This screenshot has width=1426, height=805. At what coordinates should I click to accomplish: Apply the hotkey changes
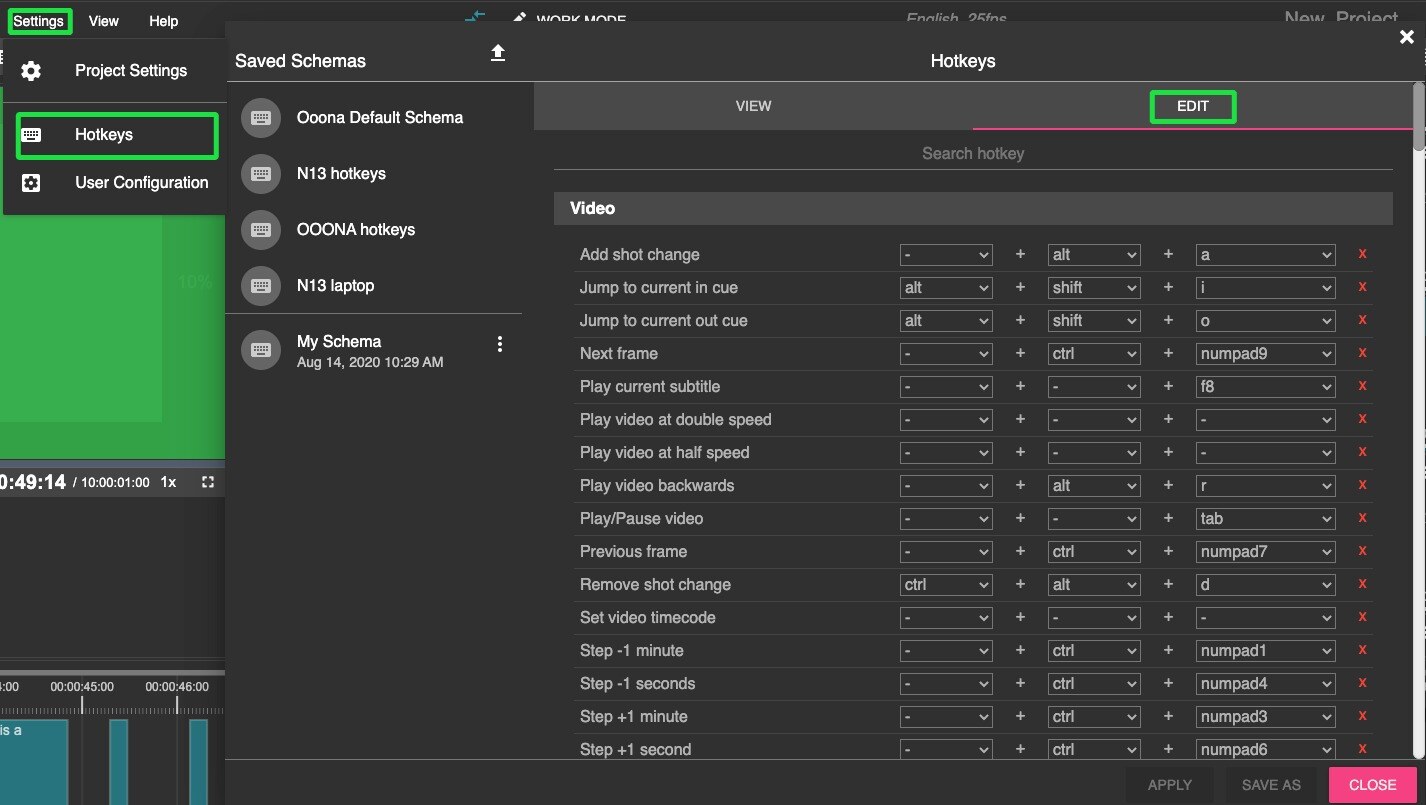pyautogui.click(x=1168, y=784)
